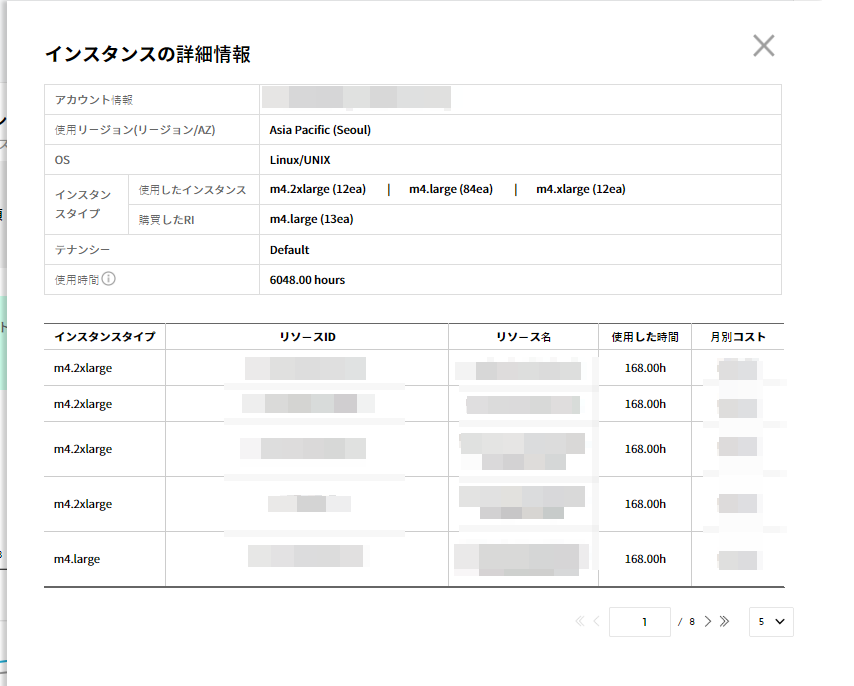Screen dimensions: 854x686
Task: Go to the previous page arrow
Action: coord(596,621)
